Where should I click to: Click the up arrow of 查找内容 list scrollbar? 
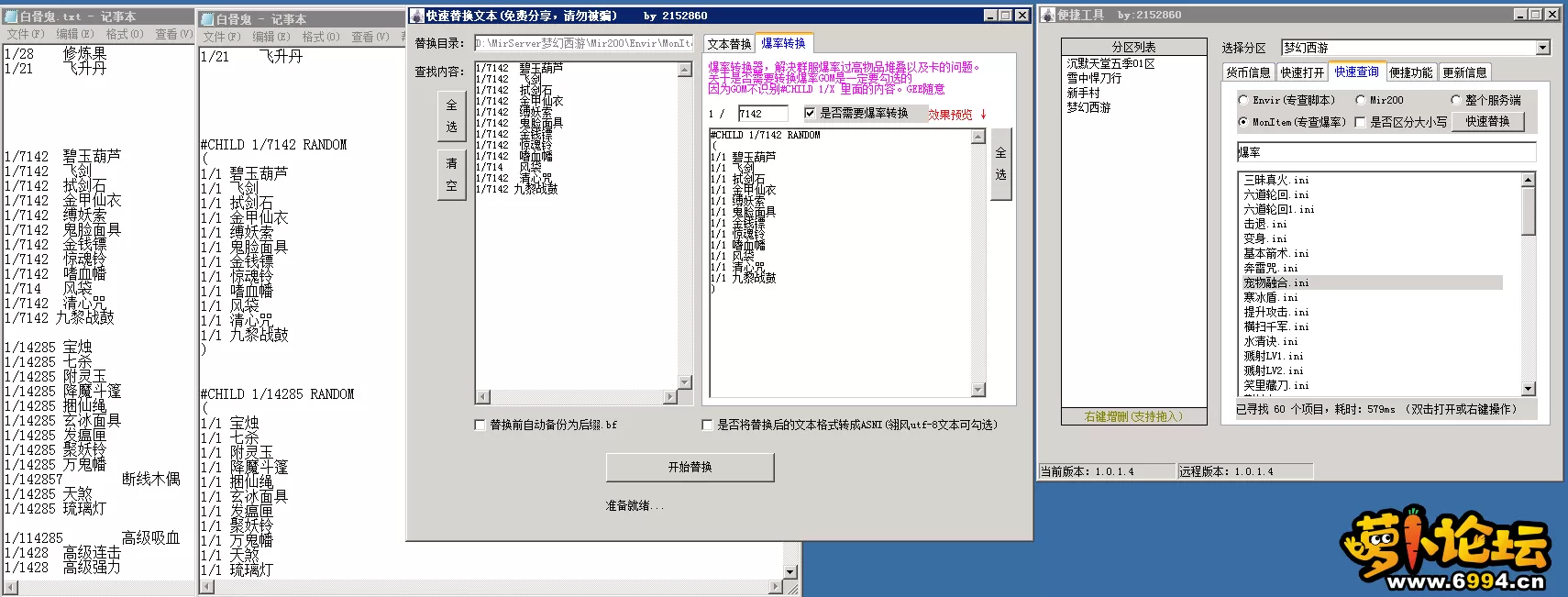coord(685,70)
